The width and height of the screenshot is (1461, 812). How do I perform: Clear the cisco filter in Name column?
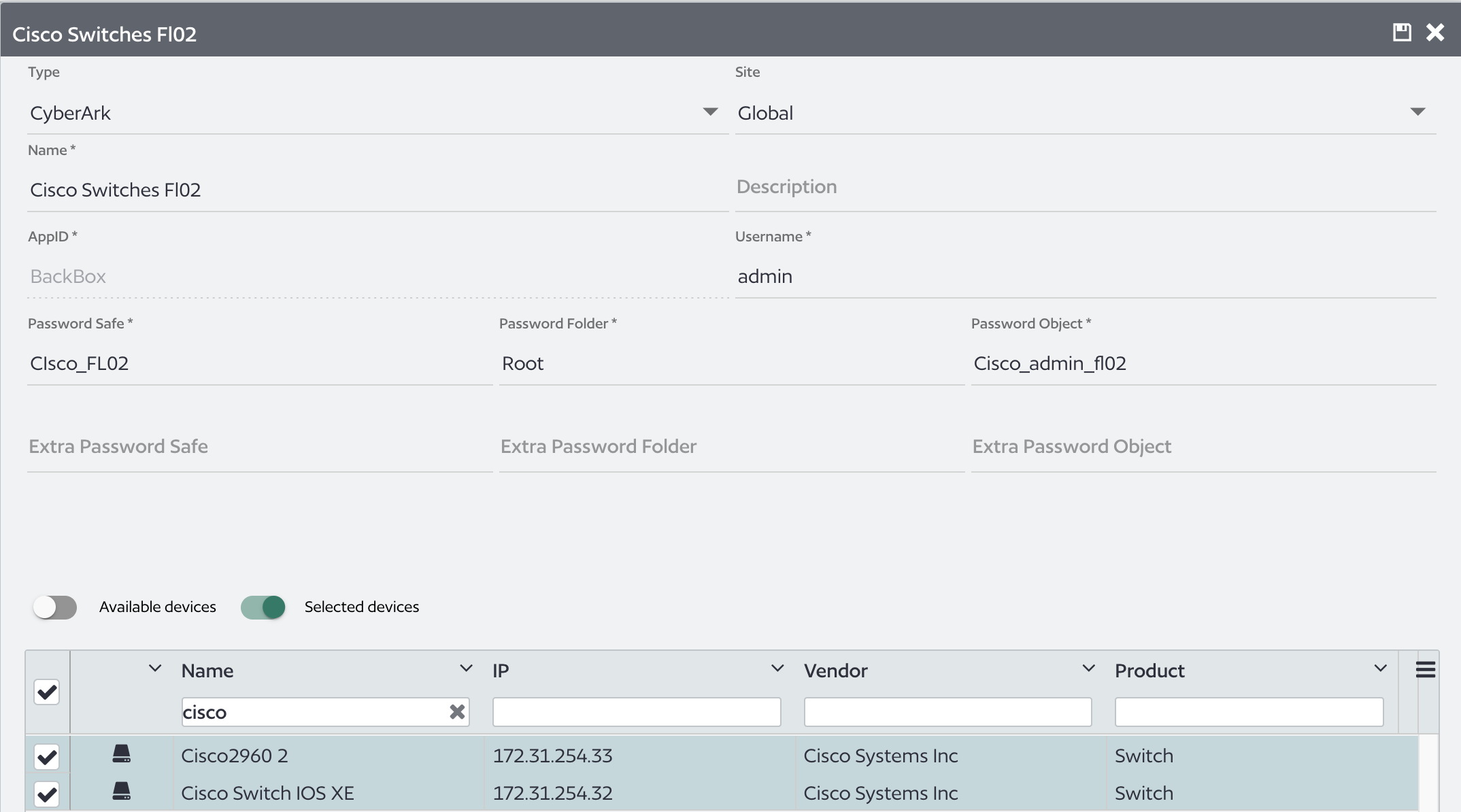[x=456, y=712]
